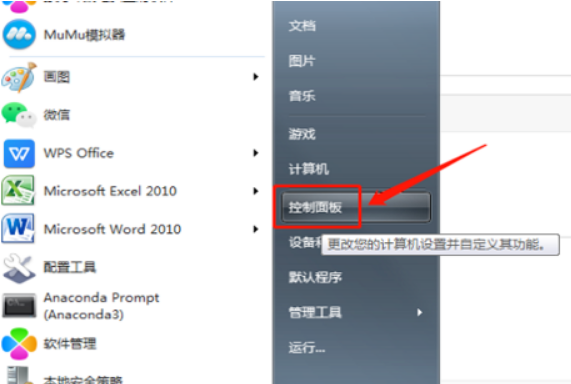
Task: Launch the 配置工具 wrench icon
Action: point(19,268)
